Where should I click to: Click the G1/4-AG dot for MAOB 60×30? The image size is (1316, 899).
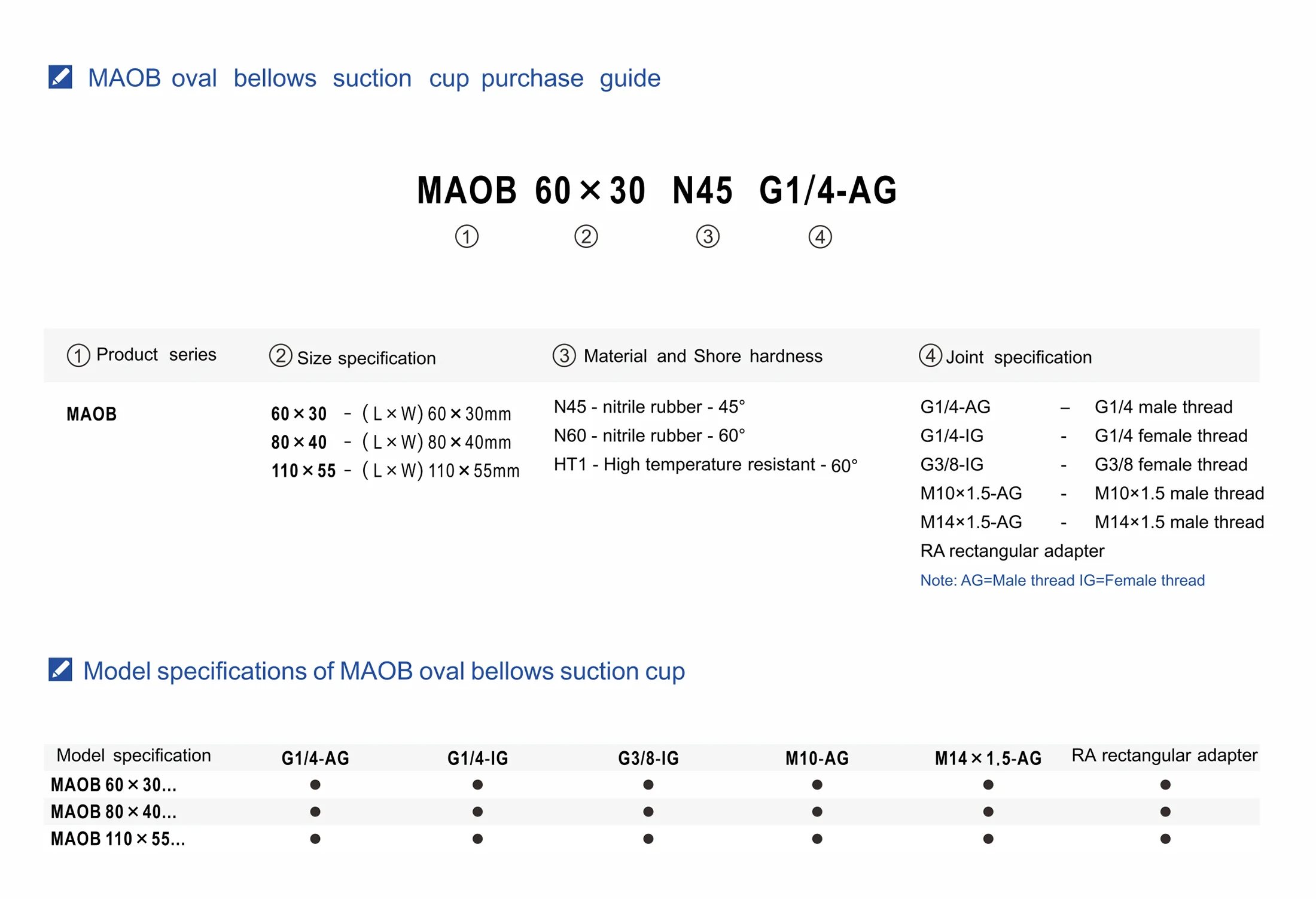[315, 784]
